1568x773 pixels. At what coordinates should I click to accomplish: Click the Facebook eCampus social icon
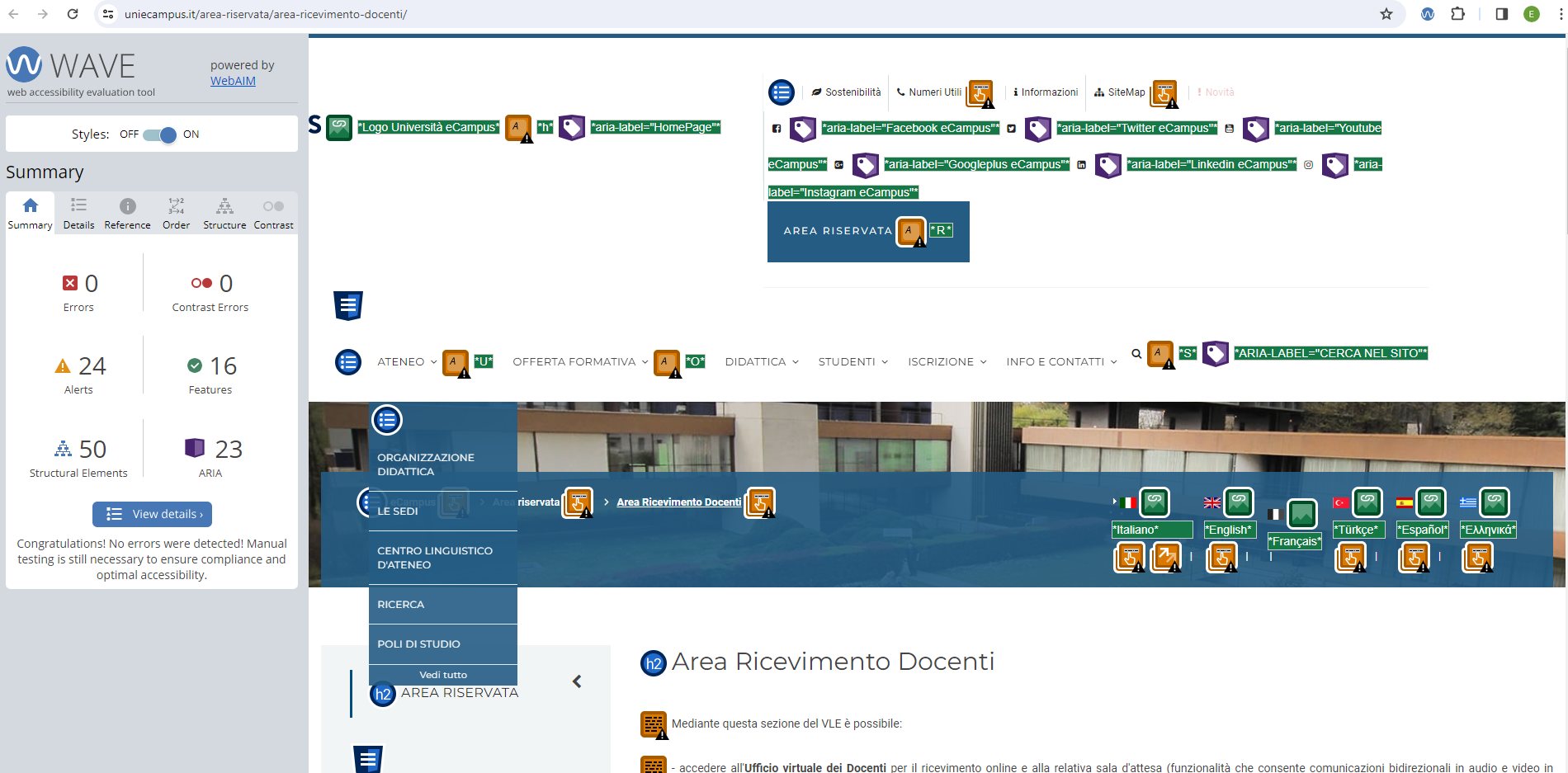777,129
